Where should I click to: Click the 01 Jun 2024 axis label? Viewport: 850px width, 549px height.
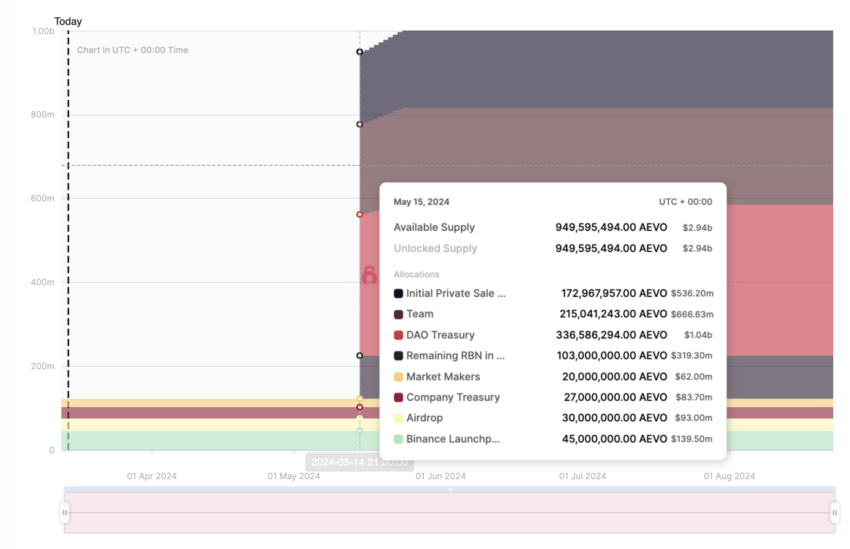point(440,476)
